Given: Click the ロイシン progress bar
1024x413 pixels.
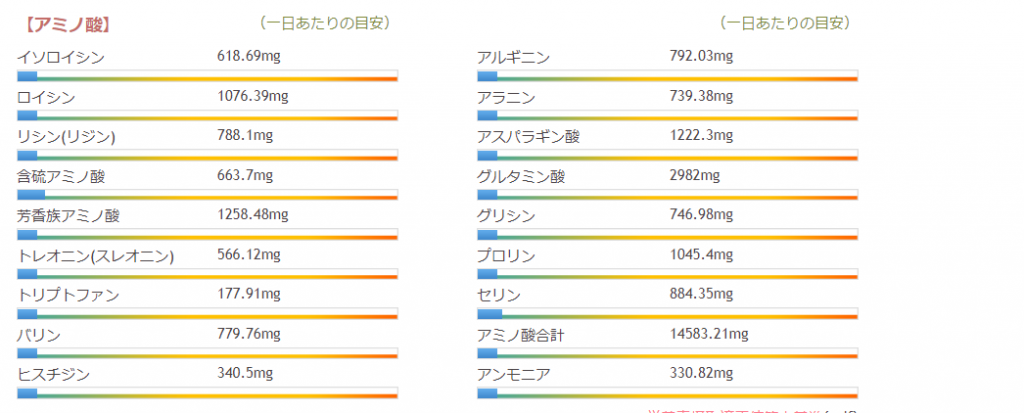Looking at the screenshot, I should pos(207,115).
